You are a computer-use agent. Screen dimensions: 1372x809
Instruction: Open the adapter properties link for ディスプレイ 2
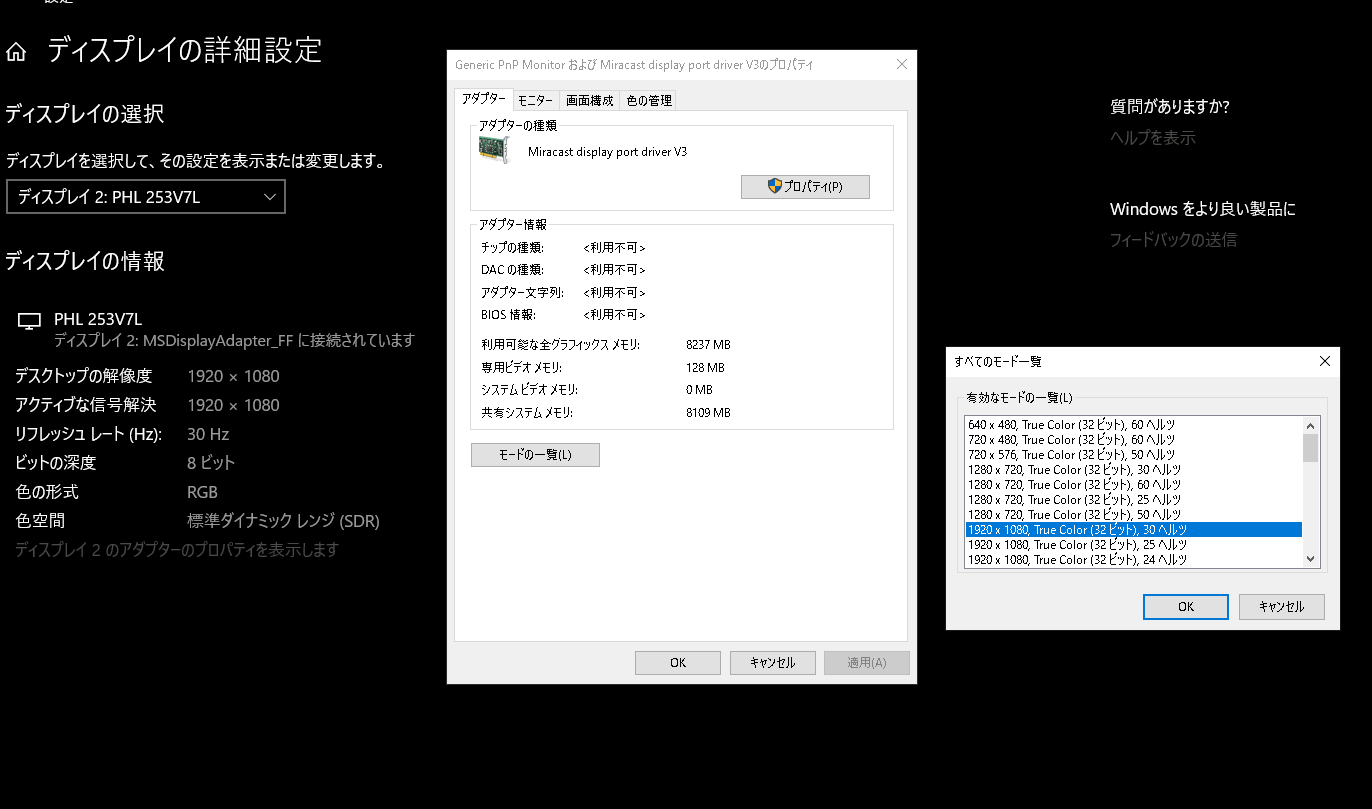coord(177,550)
